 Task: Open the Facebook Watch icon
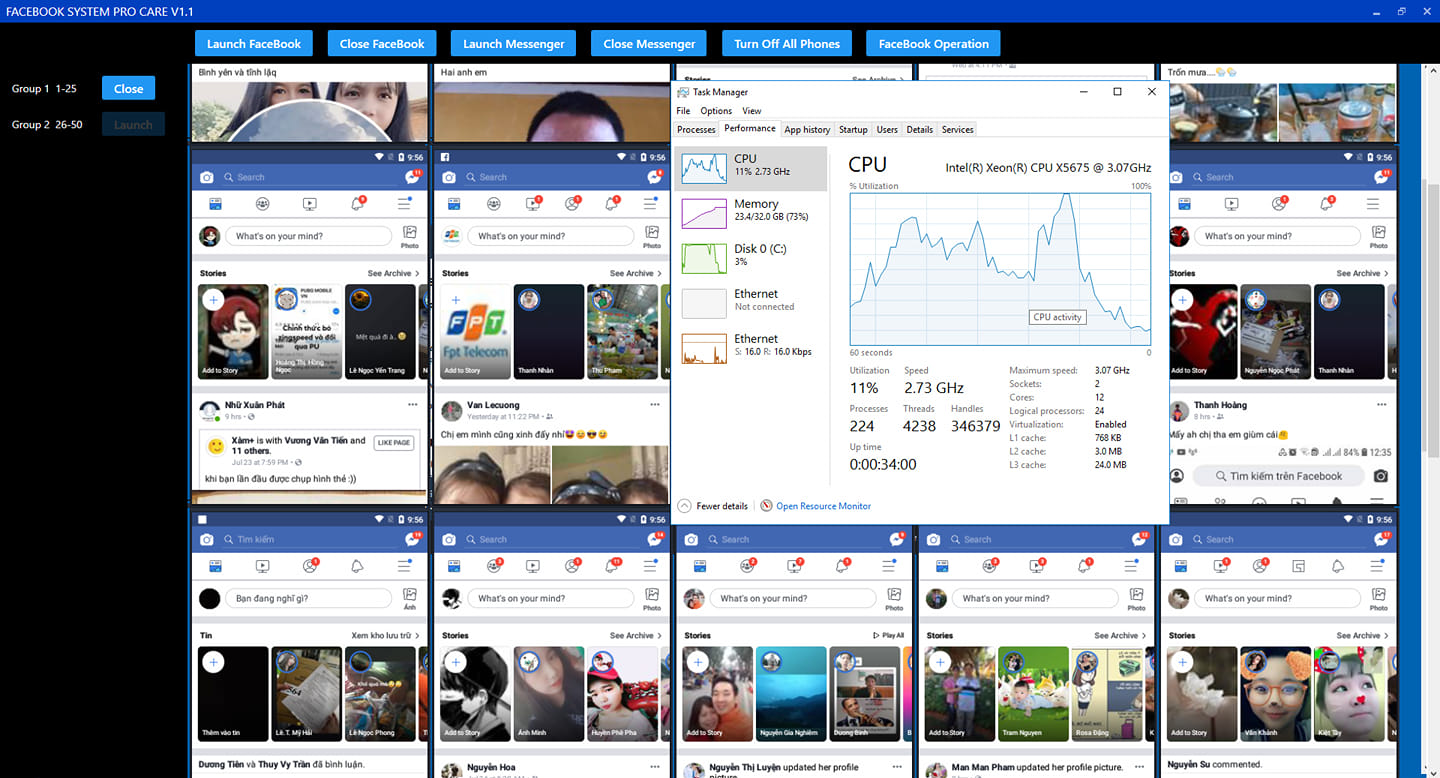click(309, 202)
